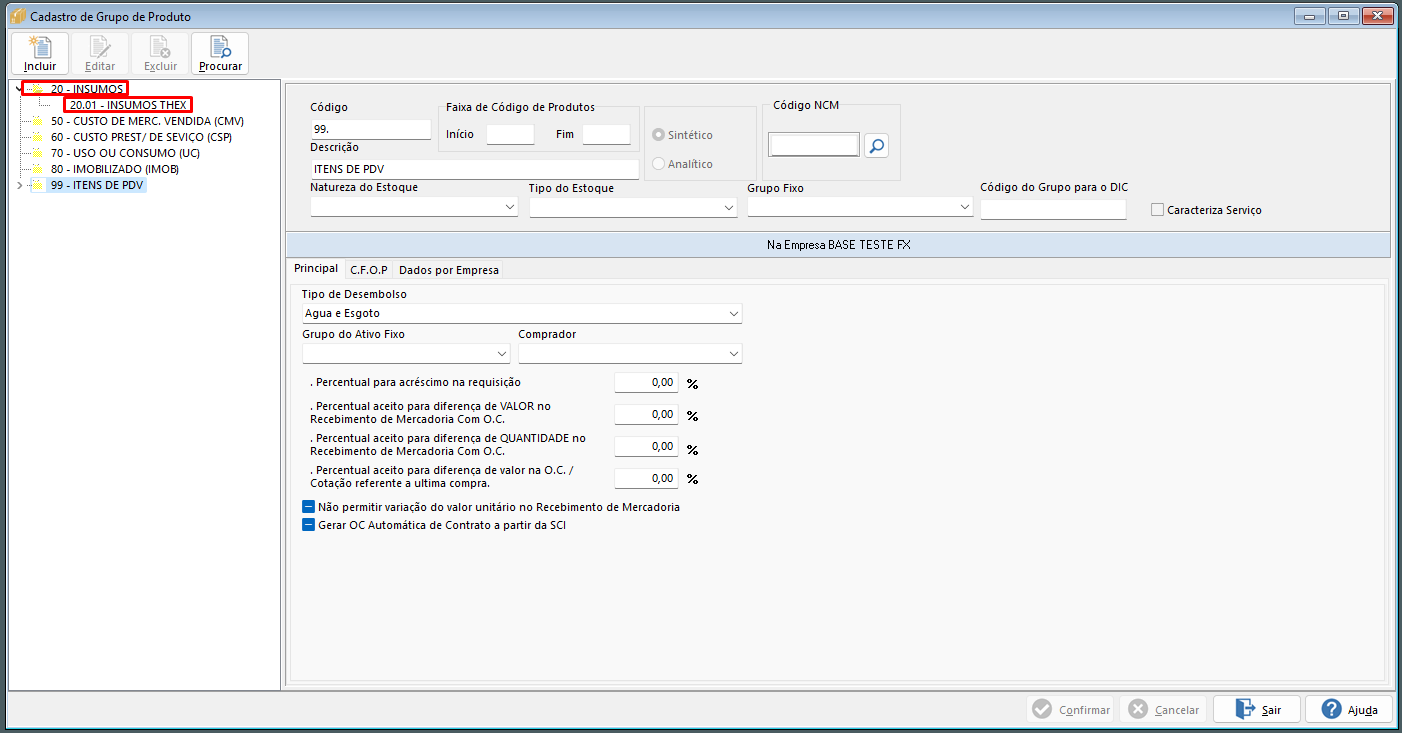Screen dimensions: 1402x733
Task: Click the Editar toolbar button
Action: [x=100, y=53]
